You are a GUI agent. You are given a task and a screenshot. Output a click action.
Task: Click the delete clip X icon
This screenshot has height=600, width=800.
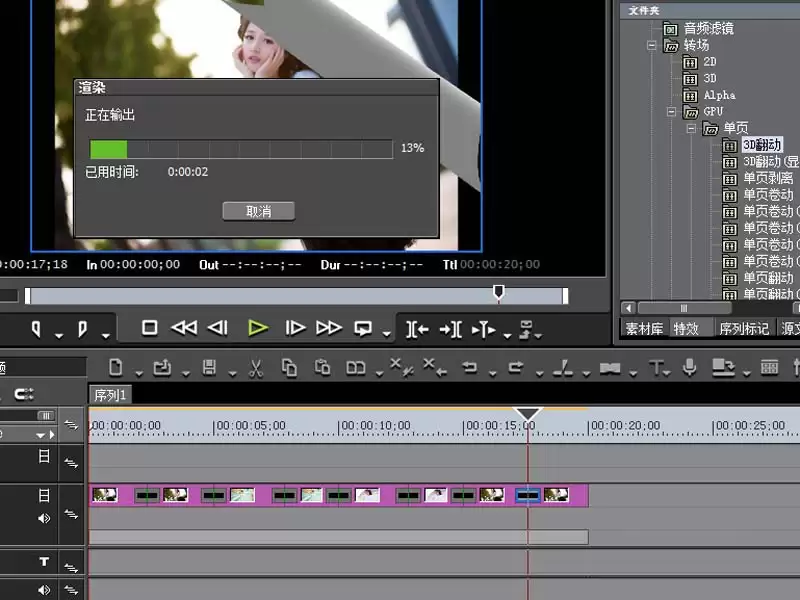point(402,367)
